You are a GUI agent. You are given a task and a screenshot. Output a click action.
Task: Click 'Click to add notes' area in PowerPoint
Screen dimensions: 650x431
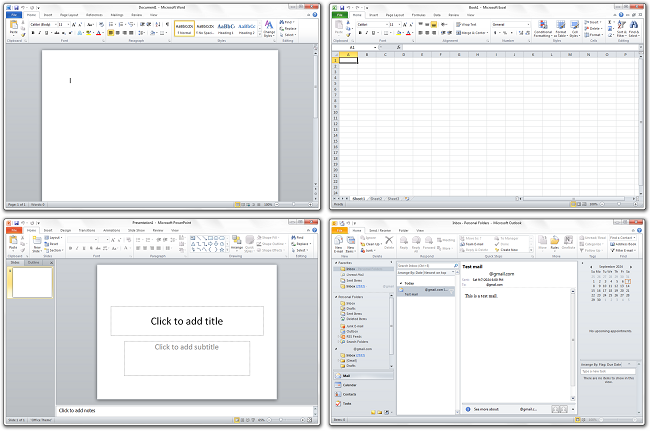click(185, 411)
